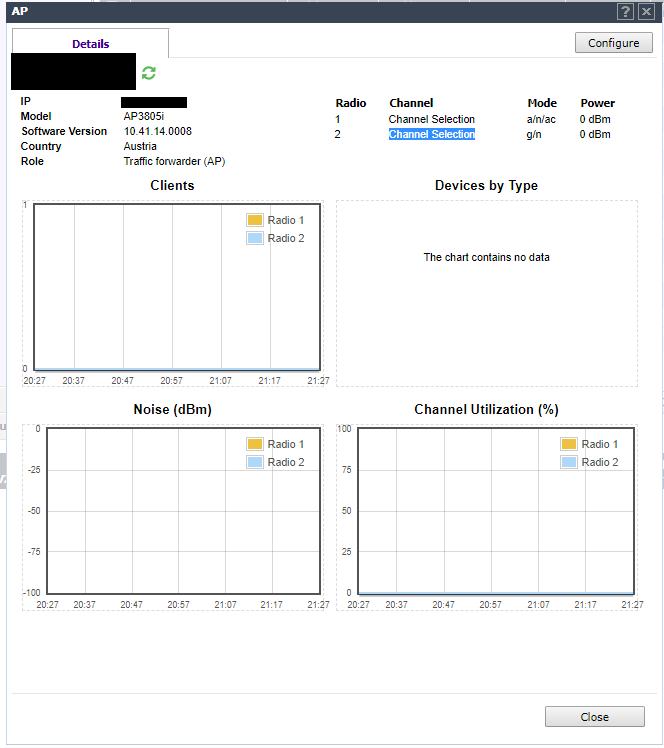
Task: Click the Traffic forwarder (AP) role value
Action: (174, 161)
